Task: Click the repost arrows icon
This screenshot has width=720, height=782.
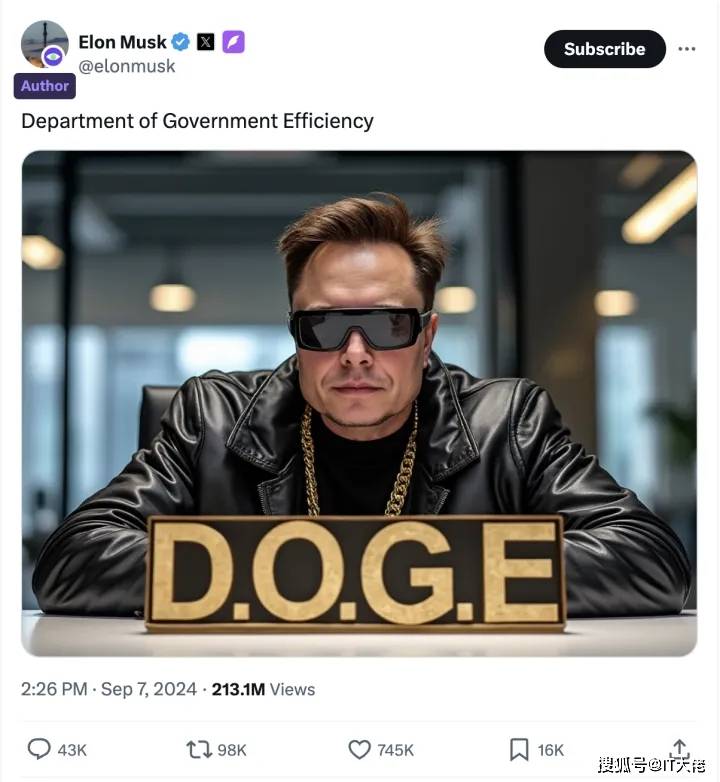Action: [x=199, y=750]
